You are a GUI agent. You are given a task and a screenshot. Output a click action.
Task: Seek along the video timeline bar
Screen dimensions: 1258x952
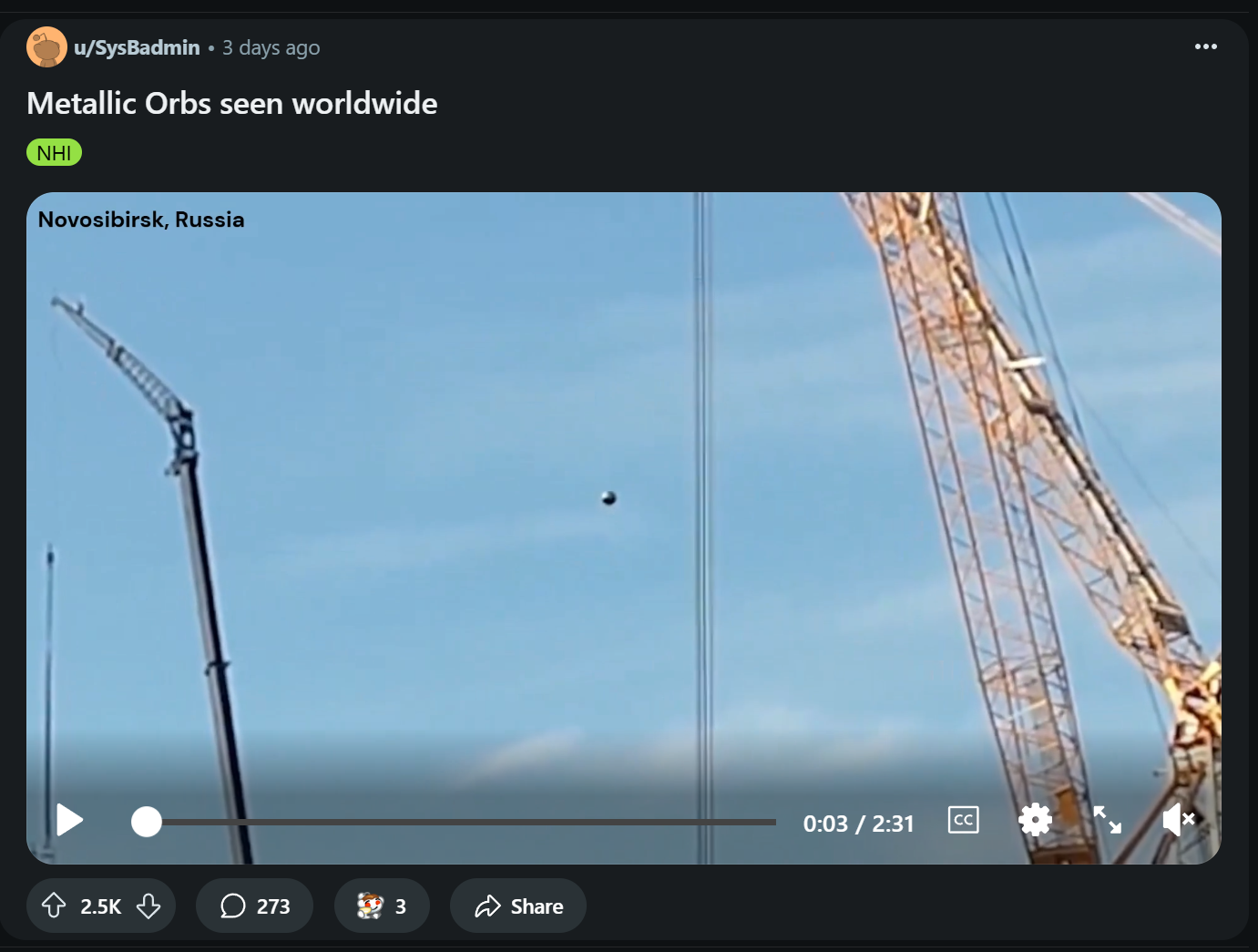pyautogui.click(x=454, y=822)
